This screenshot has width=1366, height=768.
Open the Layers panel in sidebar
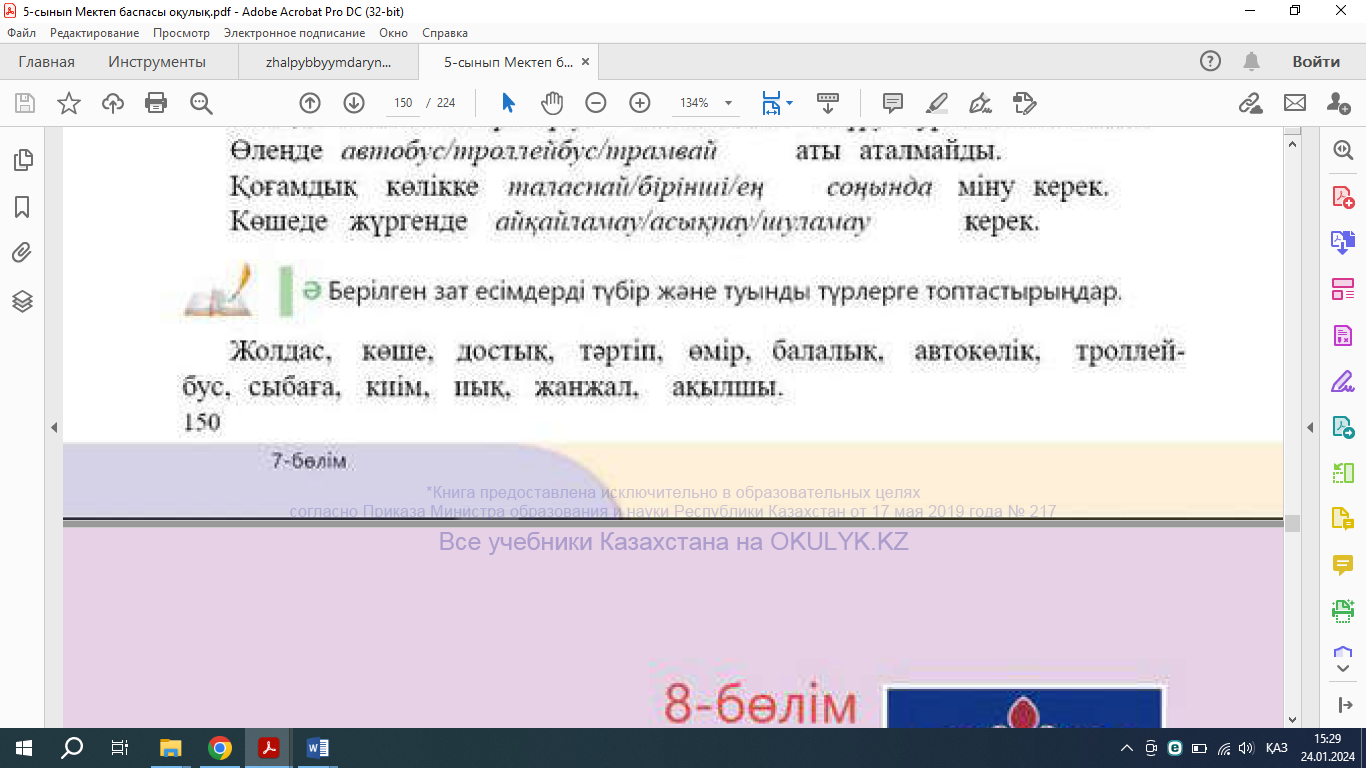[x=22, y=301]
